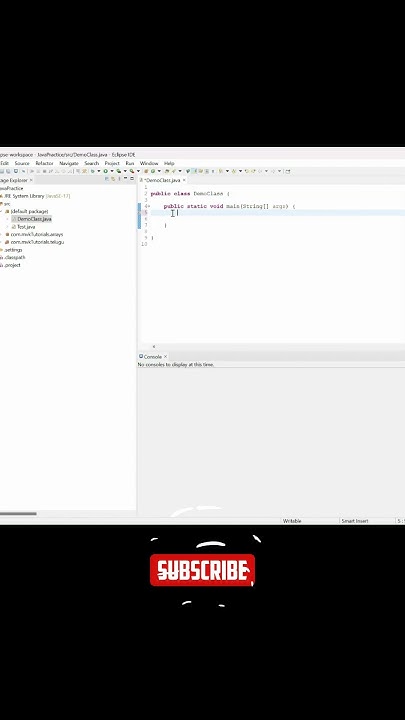Select the Console tab
Image resolution: width=405 pixels, height=720 pixels.
tap(151, 356)
